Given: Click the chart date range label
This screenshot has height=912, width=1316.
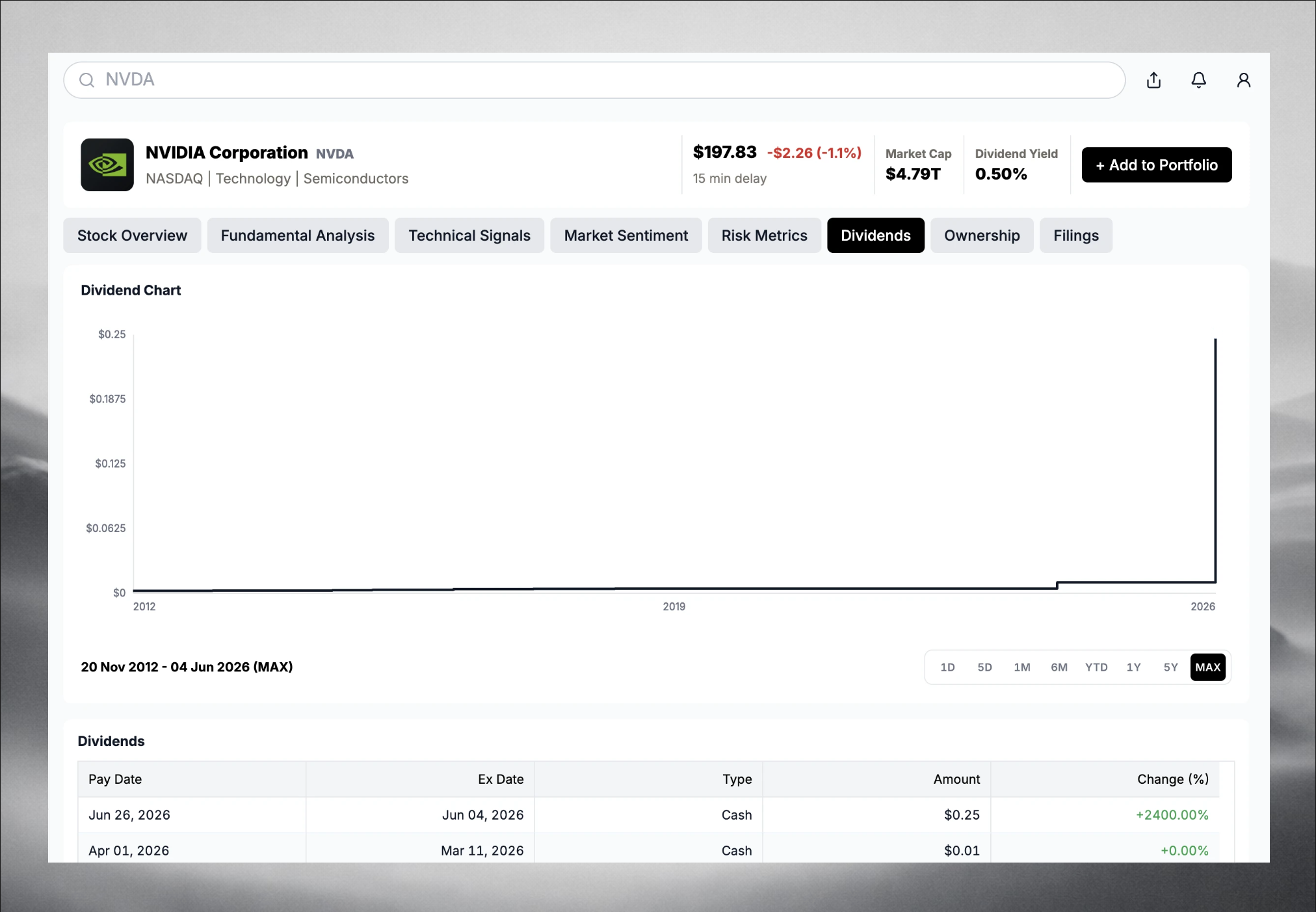Looking at the screenshot, I should click(x=187, y=667).
